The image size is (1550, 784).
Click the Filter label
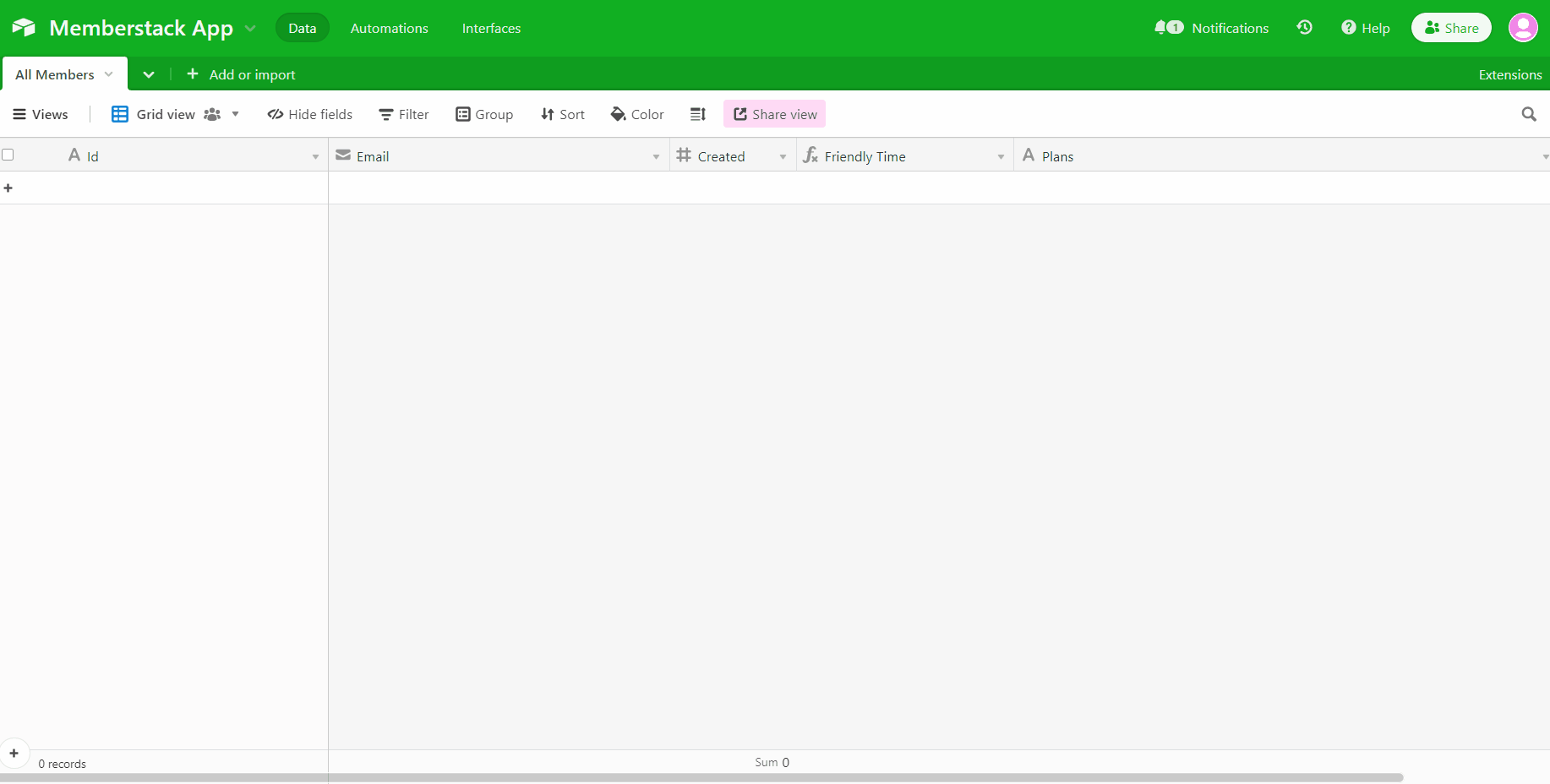click(x=414, y=114)
